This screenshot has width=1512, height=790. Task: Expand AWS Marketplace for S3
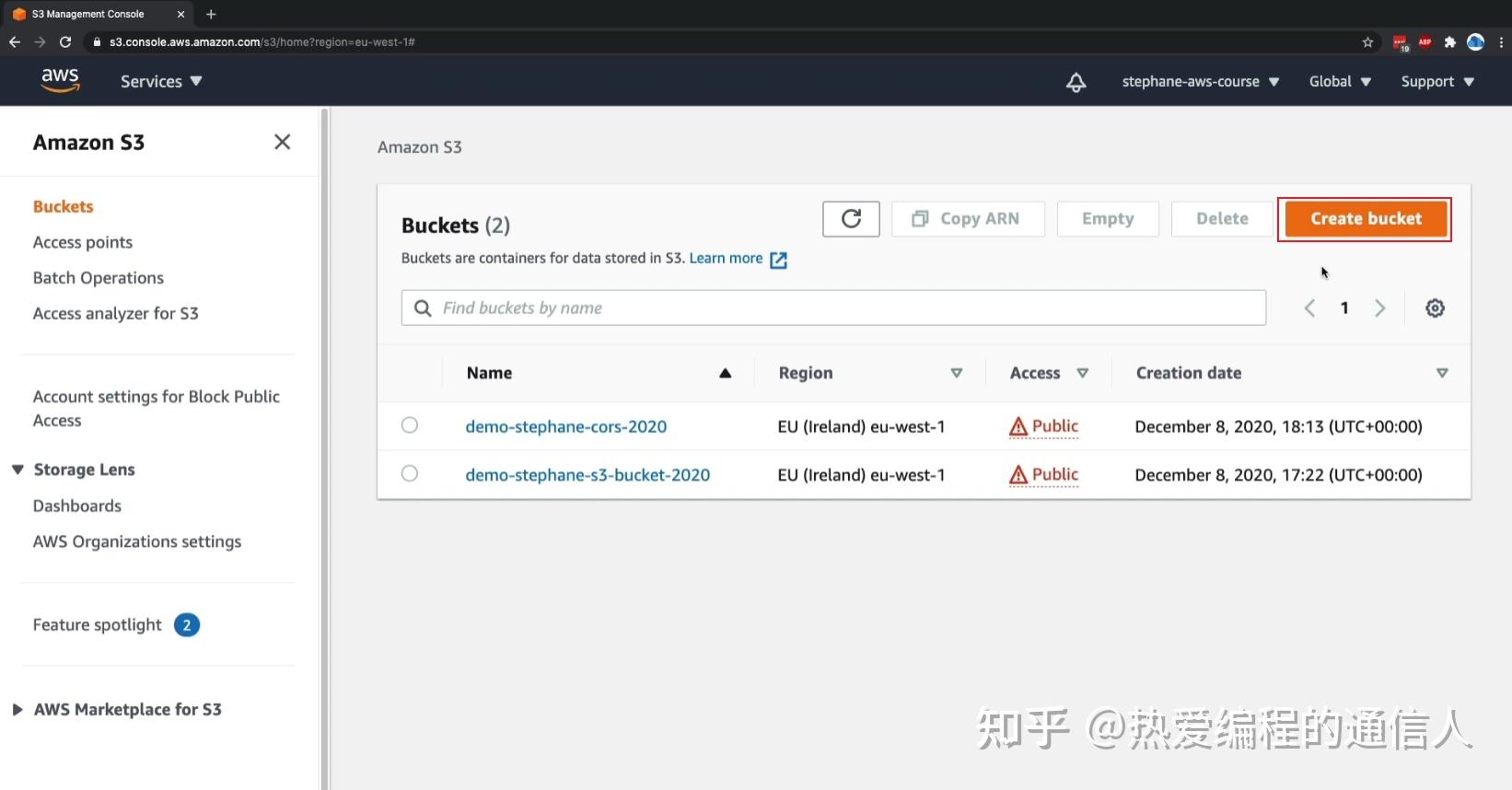(x=17, y=710)
